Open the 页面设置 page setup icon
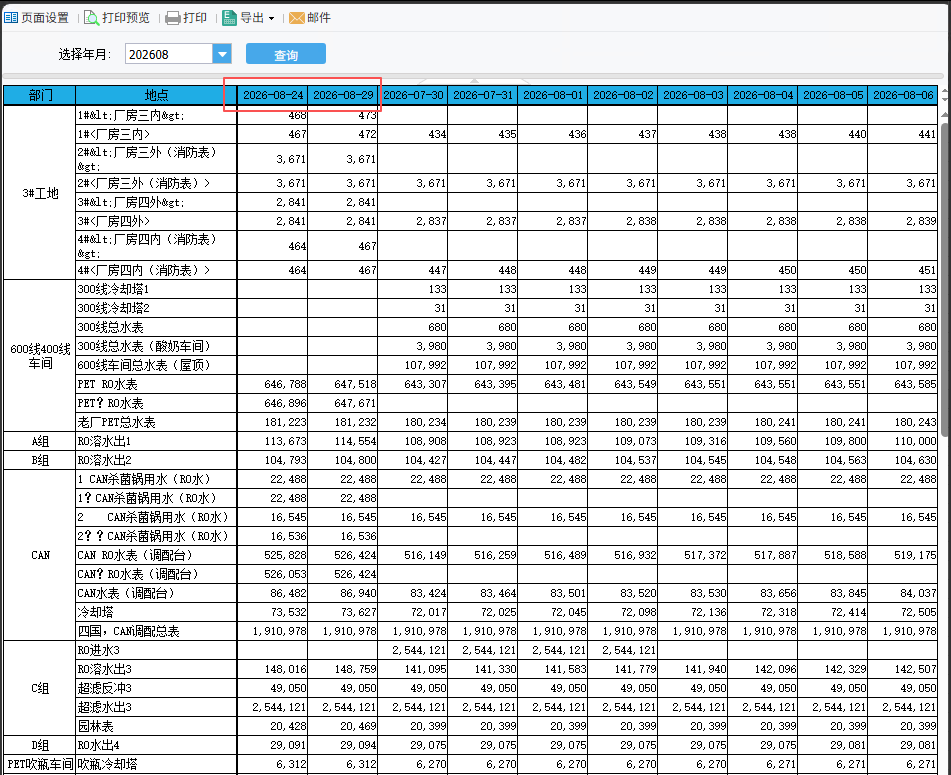 pos(11,18)
